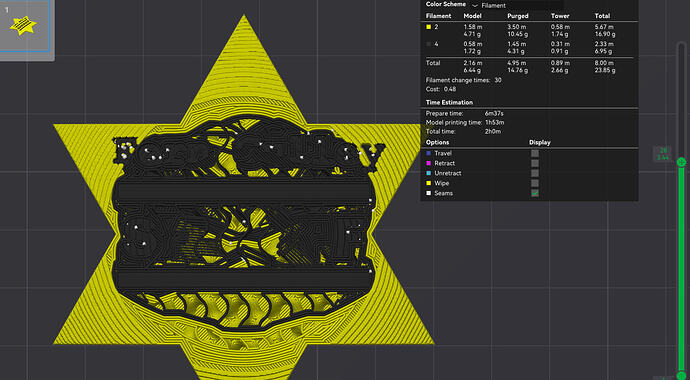Click the yellow Wipe color swatch

429,183
